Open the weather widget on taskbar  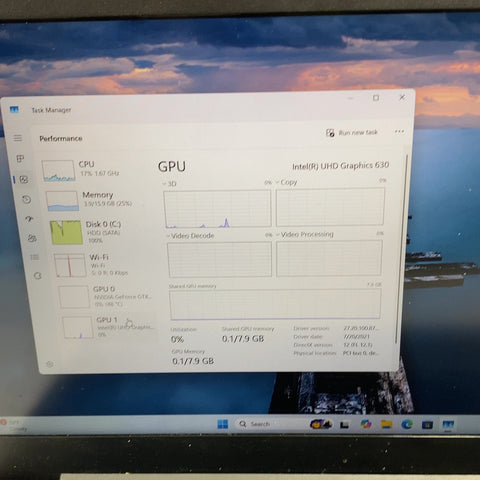coord(13,425)
